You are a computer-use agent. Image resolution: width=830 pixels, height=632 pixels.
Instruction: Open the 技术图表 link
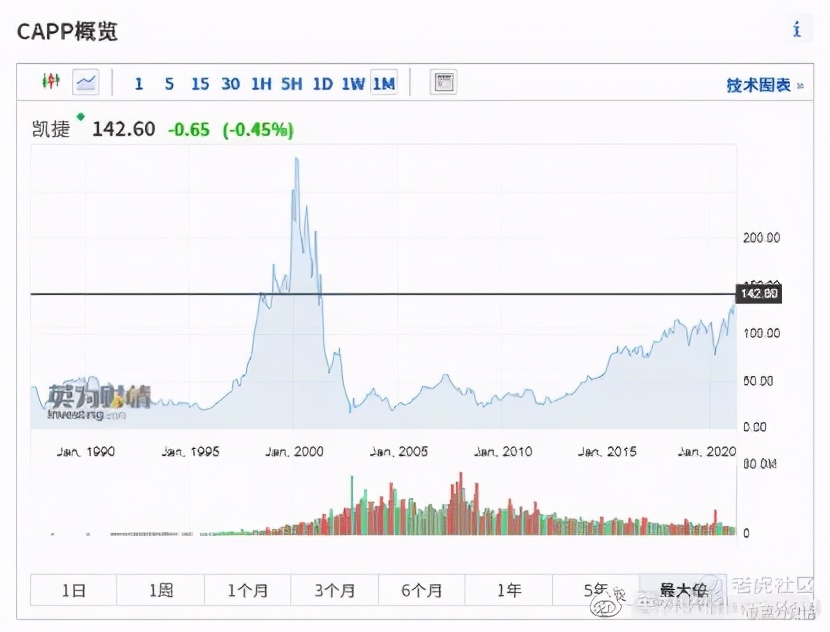pyautogui.click(x=757, y=85)
